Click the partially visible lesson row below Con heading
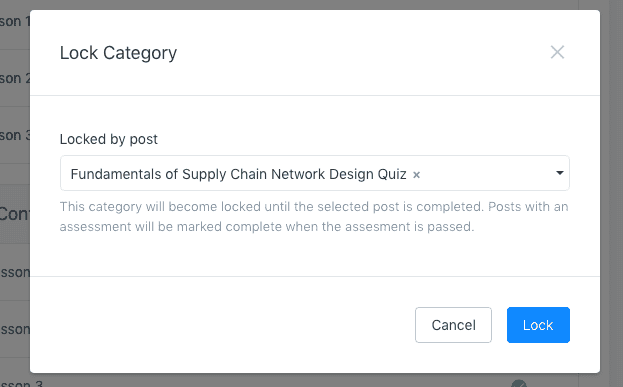623x387 pixels. 15,272
